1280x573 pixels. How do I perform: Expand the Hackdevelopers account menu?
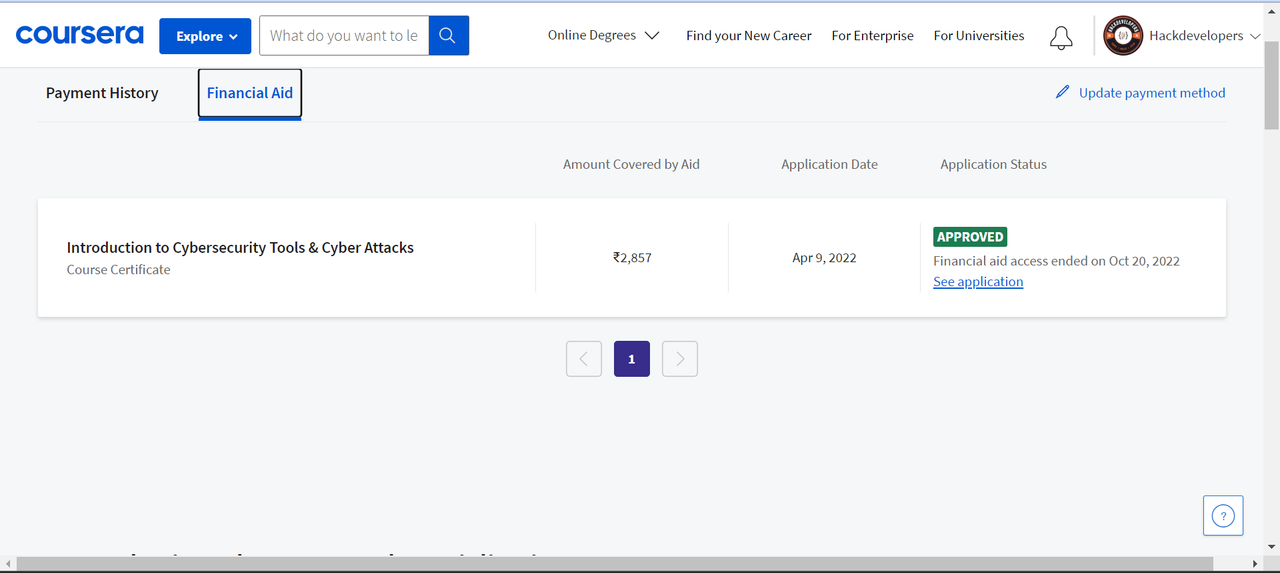tap(1204, 36)
